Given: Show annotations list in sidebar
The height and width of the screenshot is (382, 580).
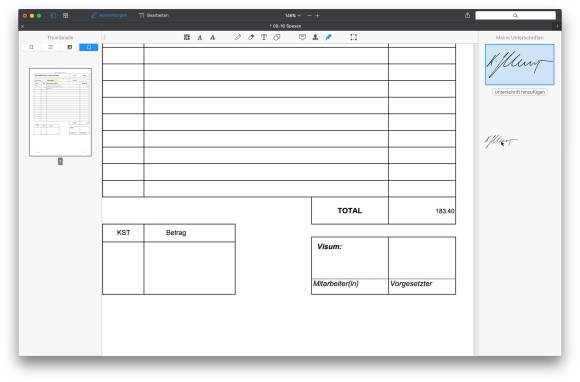Looking at the screenshot, I should tap(51, 47).
